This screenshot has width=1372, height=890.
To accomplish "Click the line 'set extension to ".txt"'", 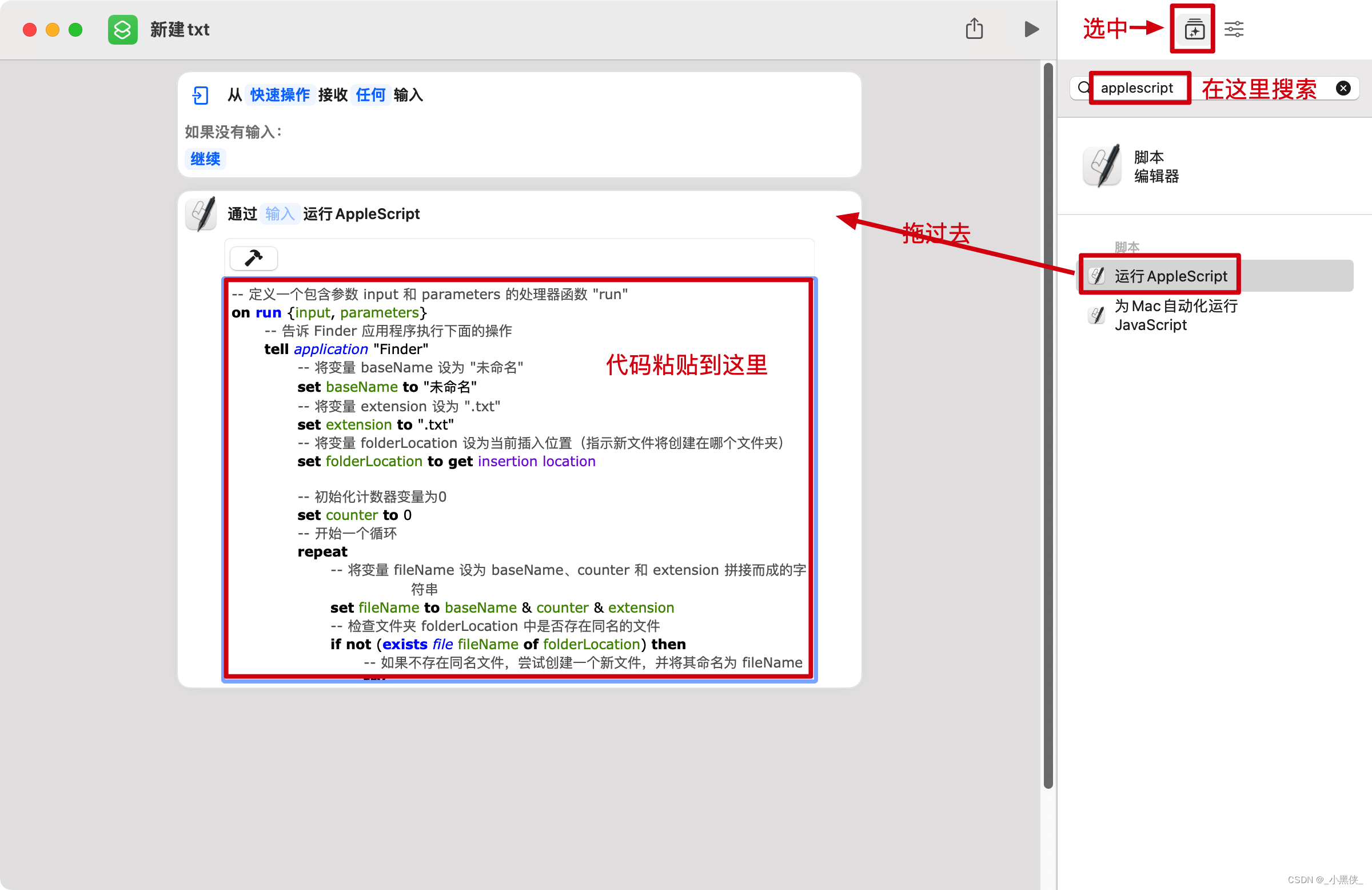I will coord(375,424).
